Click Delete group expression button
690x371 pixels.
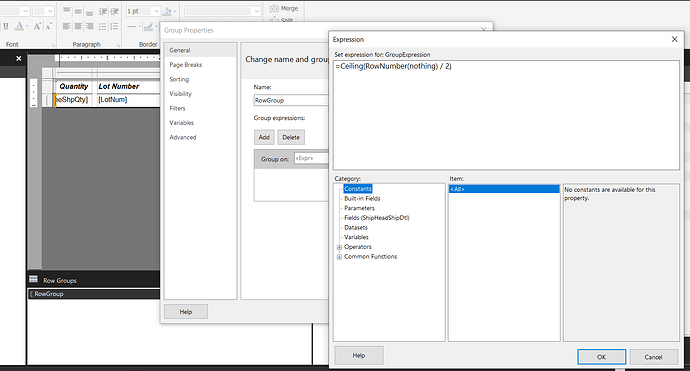(x=291, y=137)
